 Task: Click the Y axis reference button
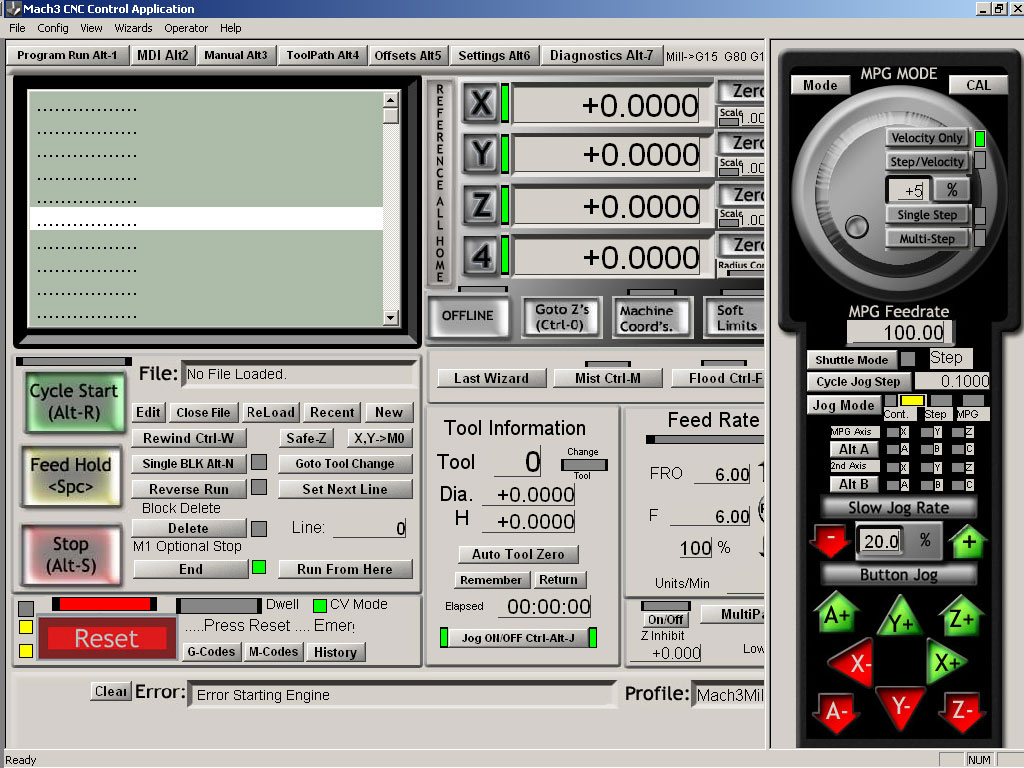[481, 154]
